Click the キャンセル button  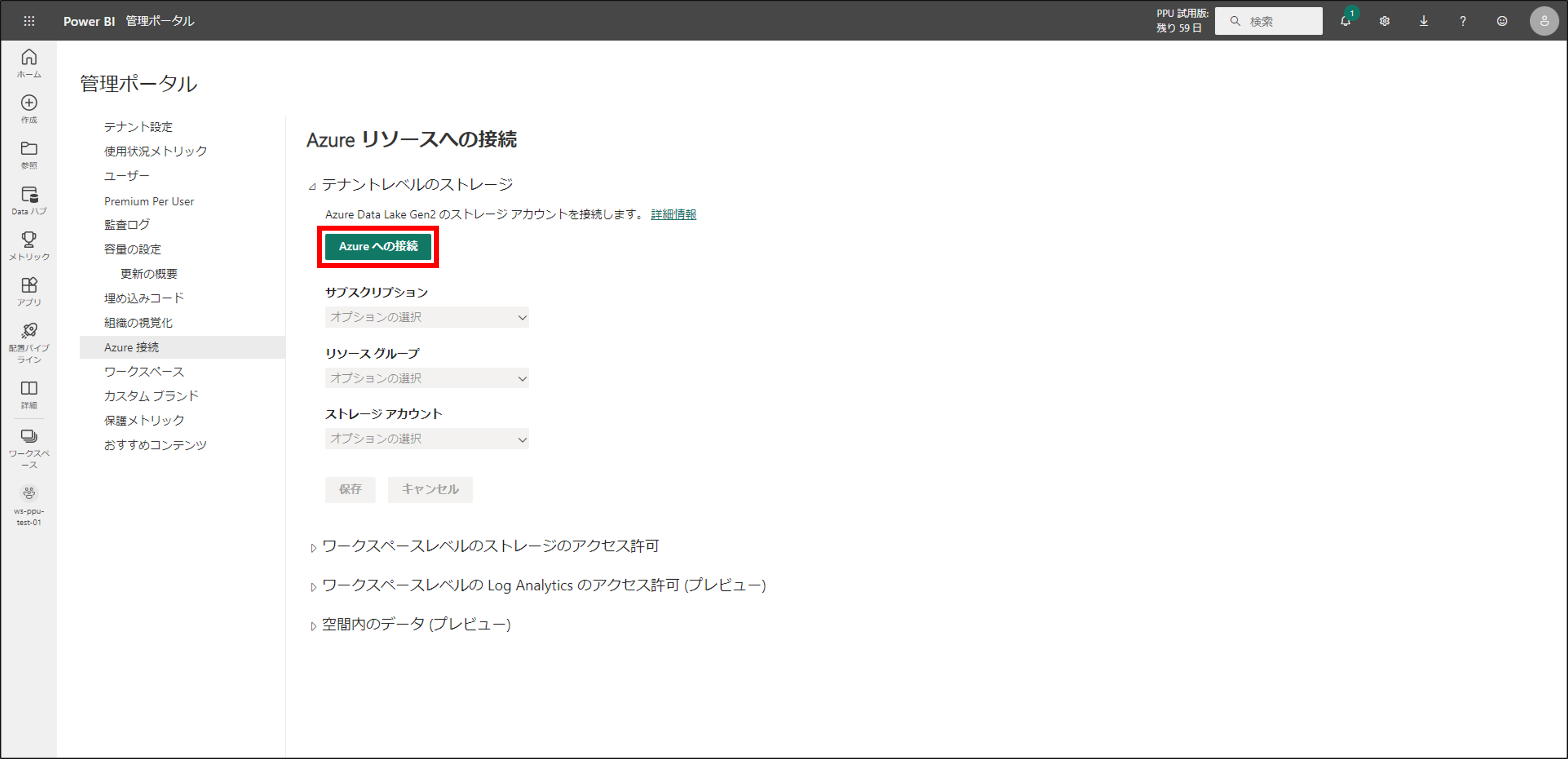point(430,489)
